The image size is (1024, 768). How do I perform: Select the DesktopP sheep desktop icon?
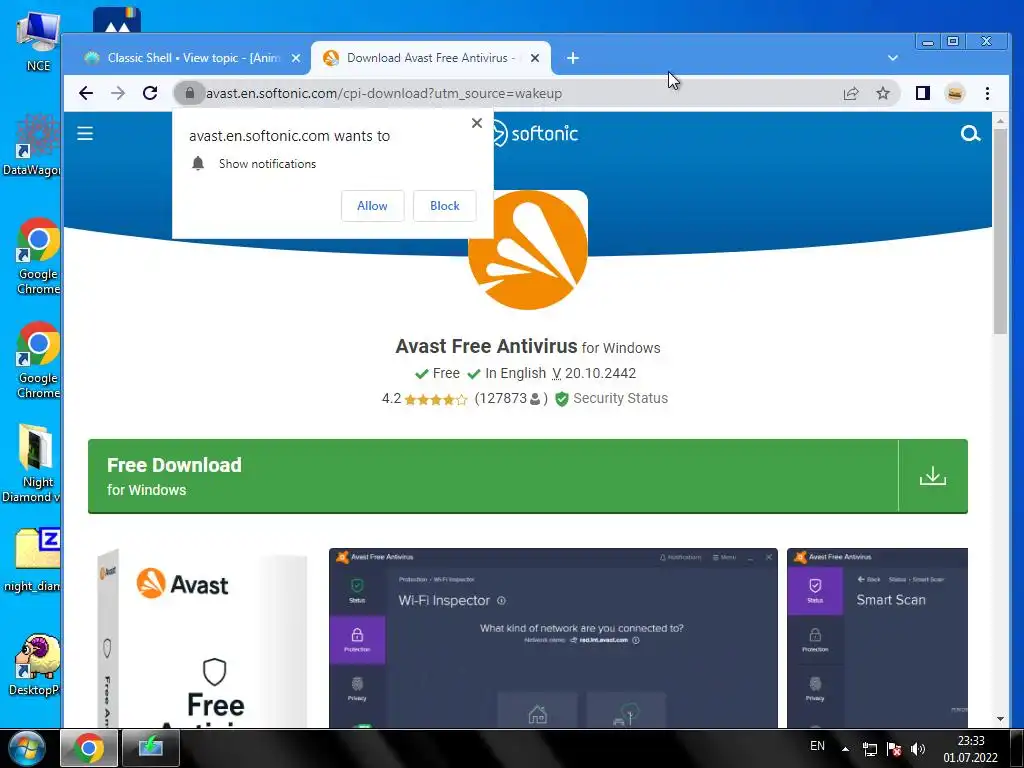(34, 665)
